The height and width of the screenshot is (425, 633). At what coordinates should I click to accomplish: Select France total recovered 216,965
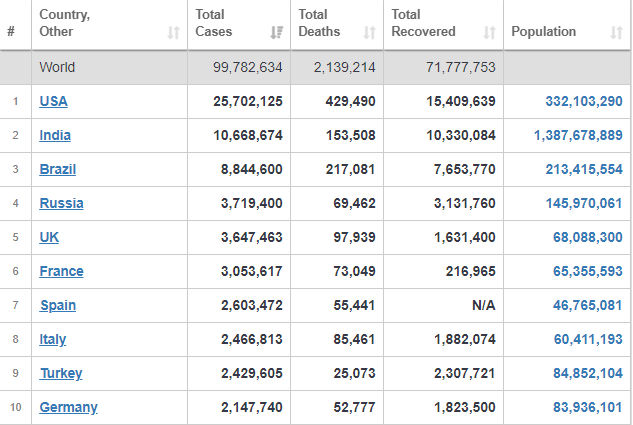click(x=470, y=271)
